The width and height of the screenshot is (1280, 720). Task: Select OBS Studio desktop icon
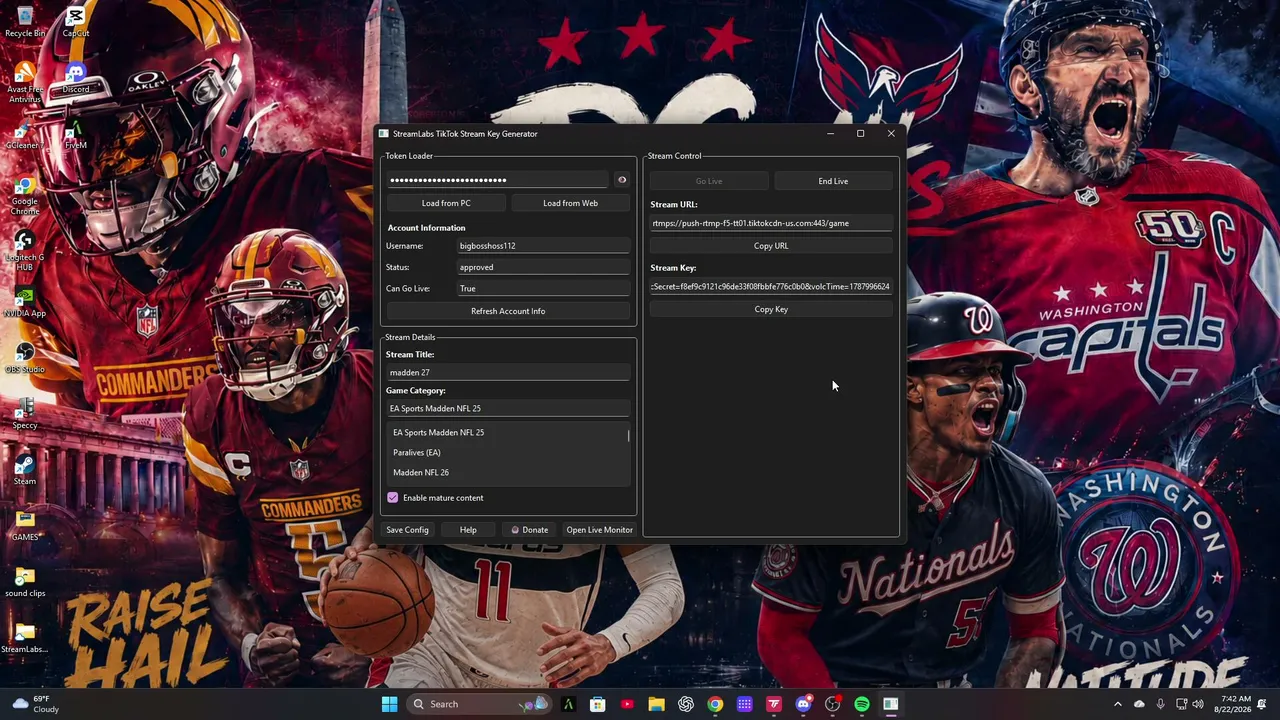pyautogui.click(x=25, y=359)
